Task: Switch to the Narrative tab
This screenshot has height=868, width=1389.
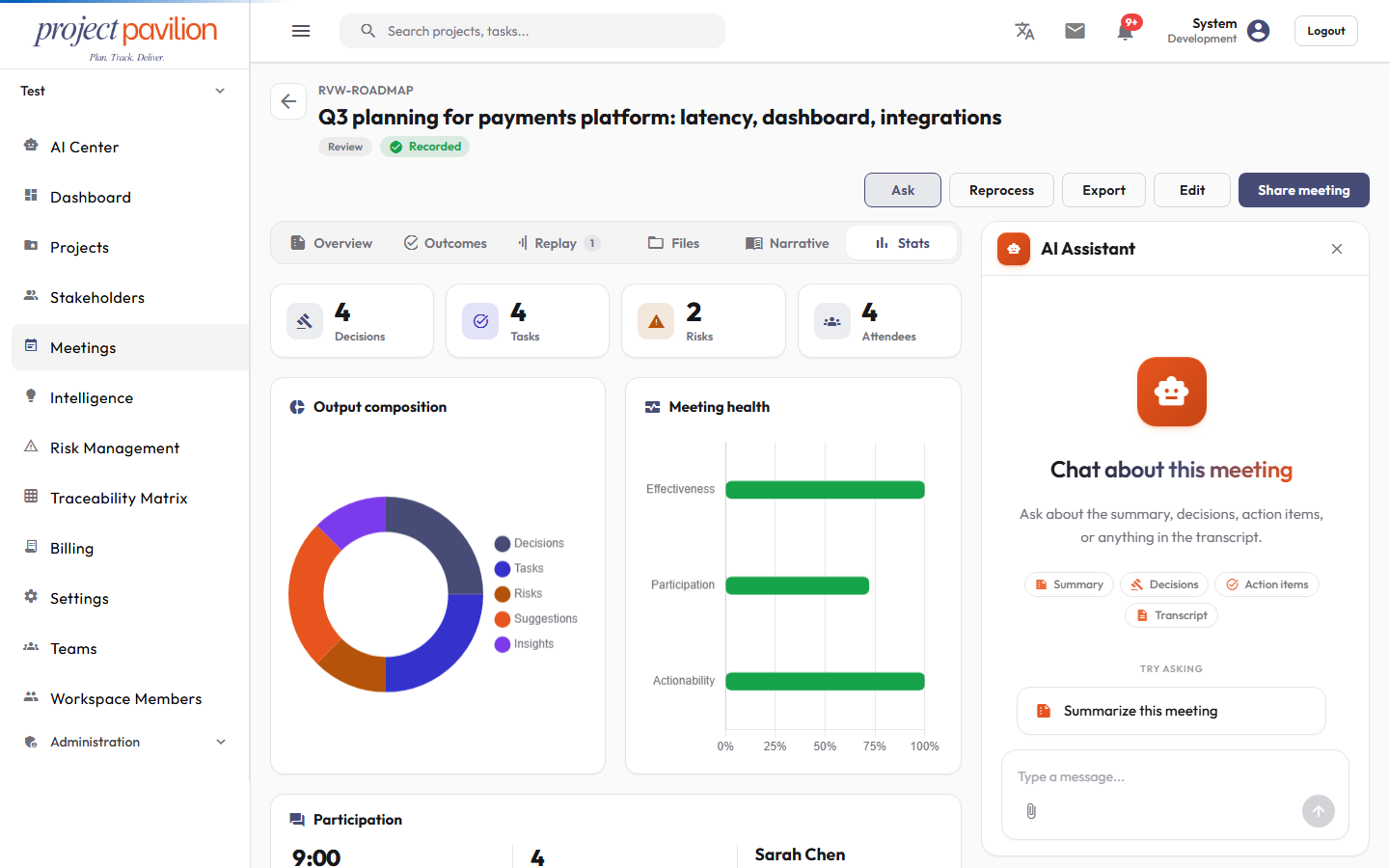Action: (787, 243)
